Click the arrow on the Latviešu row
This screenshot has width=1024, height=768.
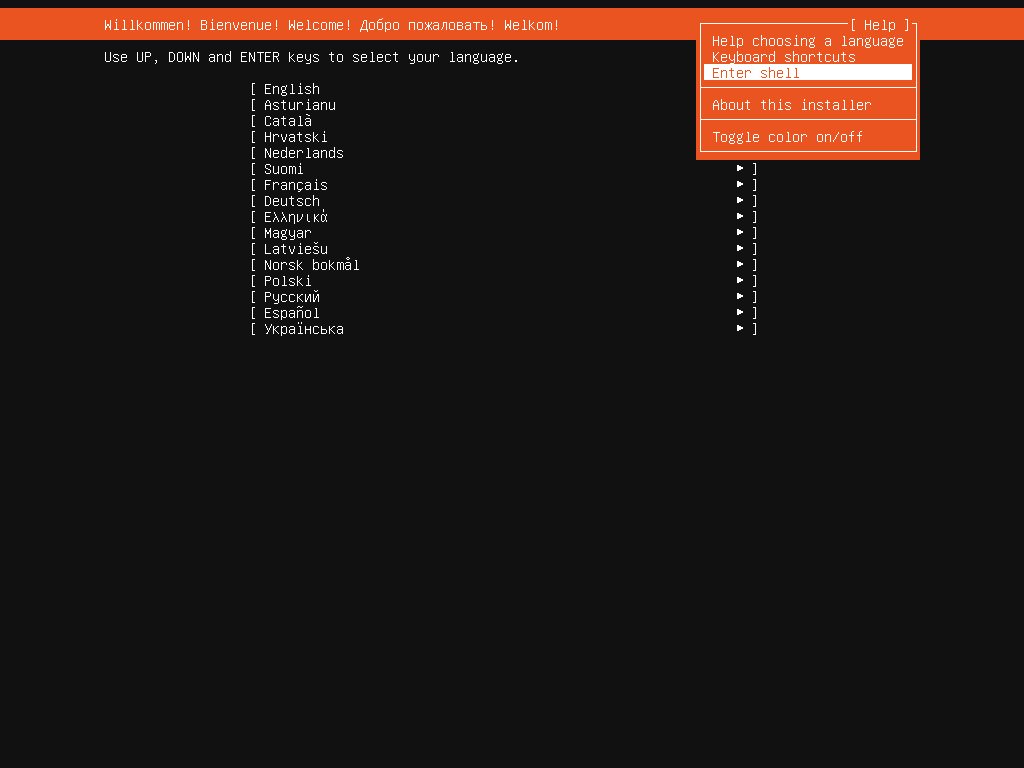[x=740, y=249]
